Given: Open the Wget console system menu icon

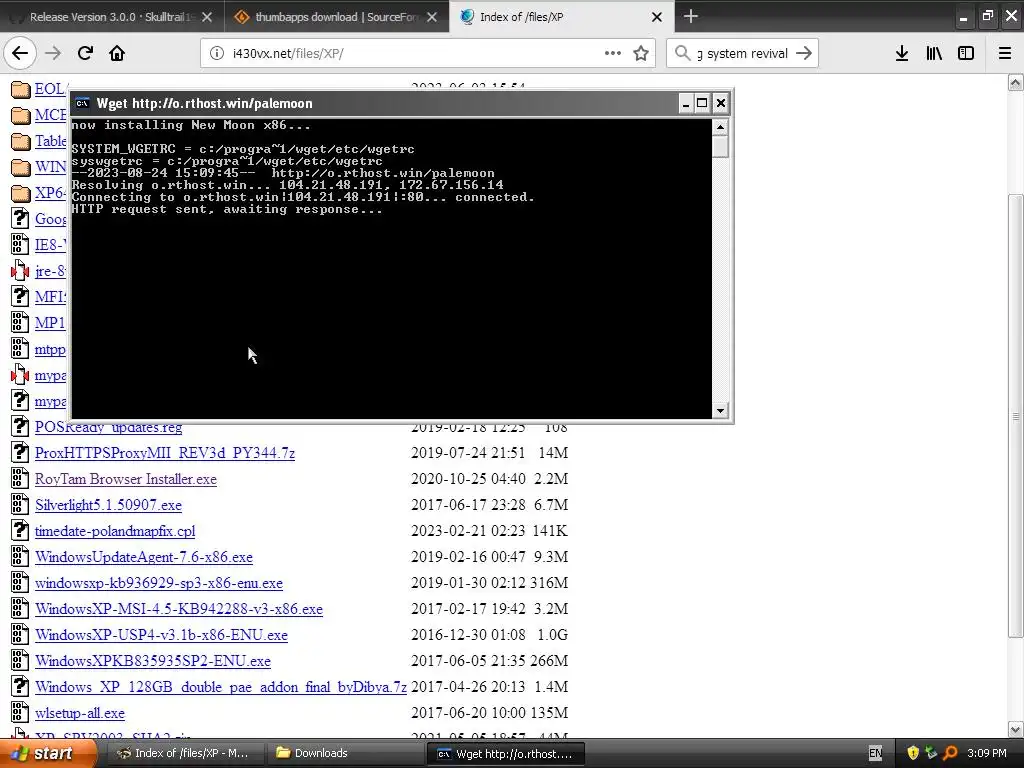Looking at the screenshot, I should coord(82,103).
